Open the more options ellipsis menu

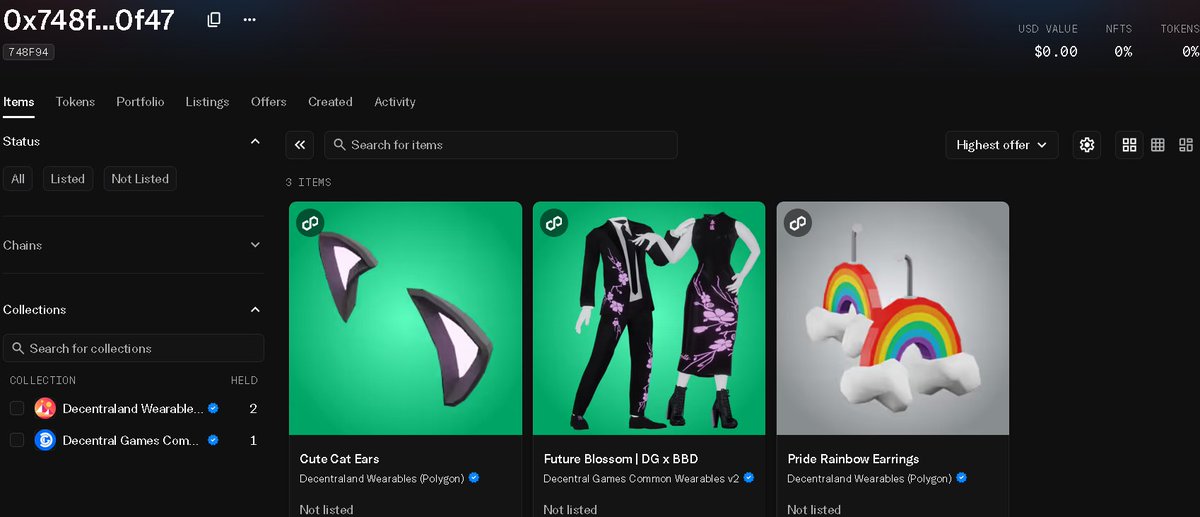tap(250, 20)
